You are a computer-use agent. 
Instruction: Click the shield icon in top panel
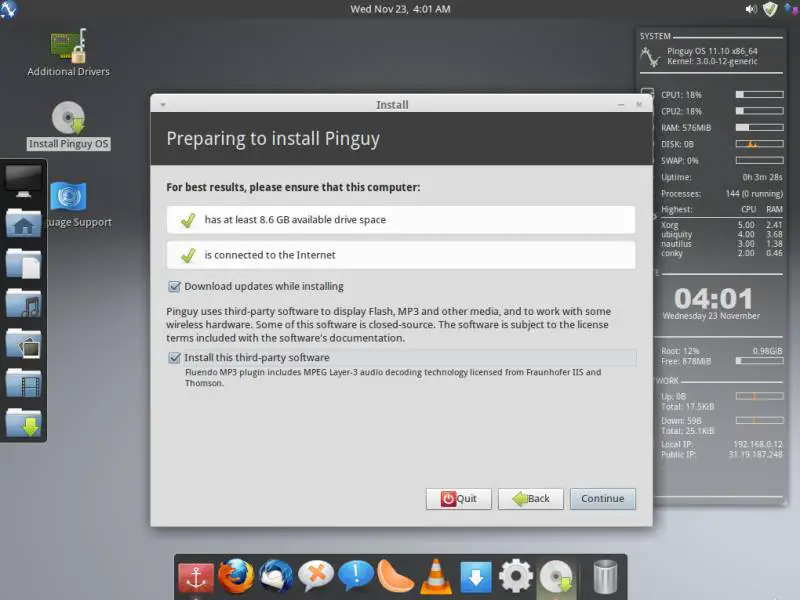point(770,9)
